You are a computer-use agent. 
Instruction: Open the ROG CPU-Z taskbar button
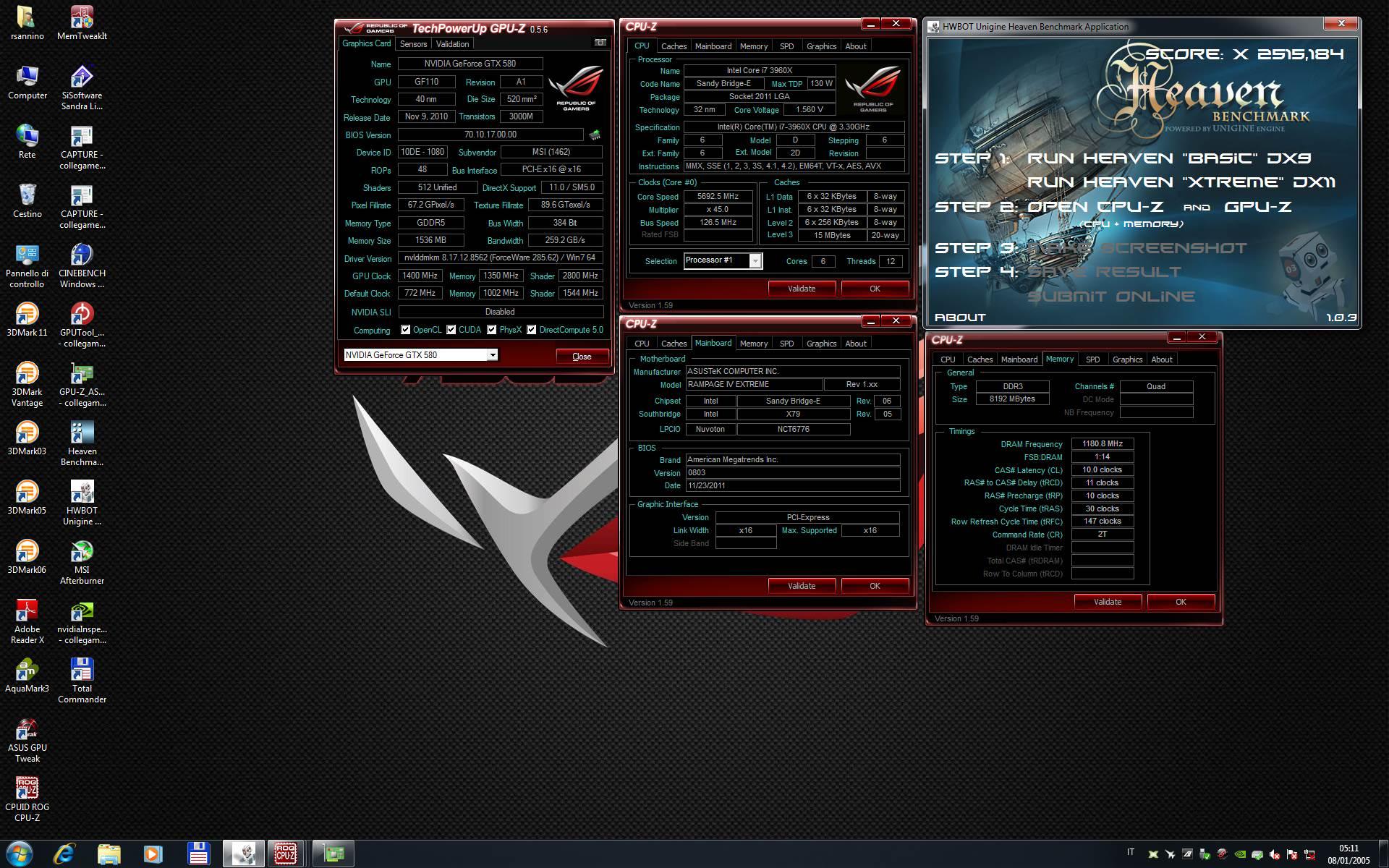286,854
